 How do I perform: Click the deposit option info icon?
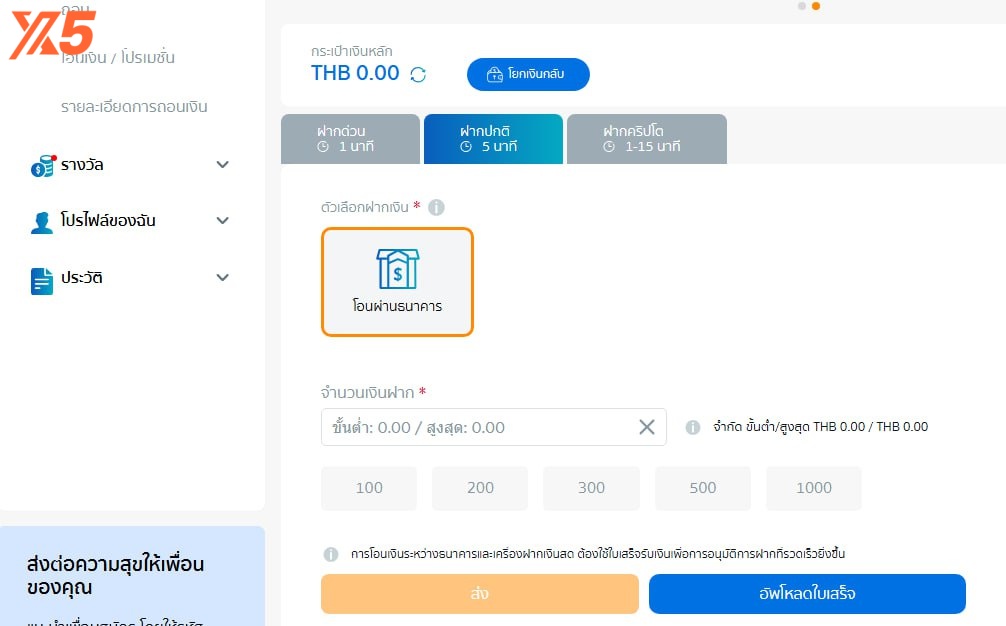[x=436, y=207]
